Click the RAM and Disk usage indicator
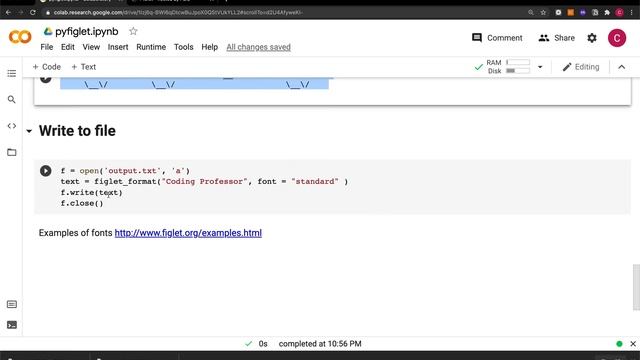Image resolution: width=640 pixels, height=360 pixels. pos(508,67)
